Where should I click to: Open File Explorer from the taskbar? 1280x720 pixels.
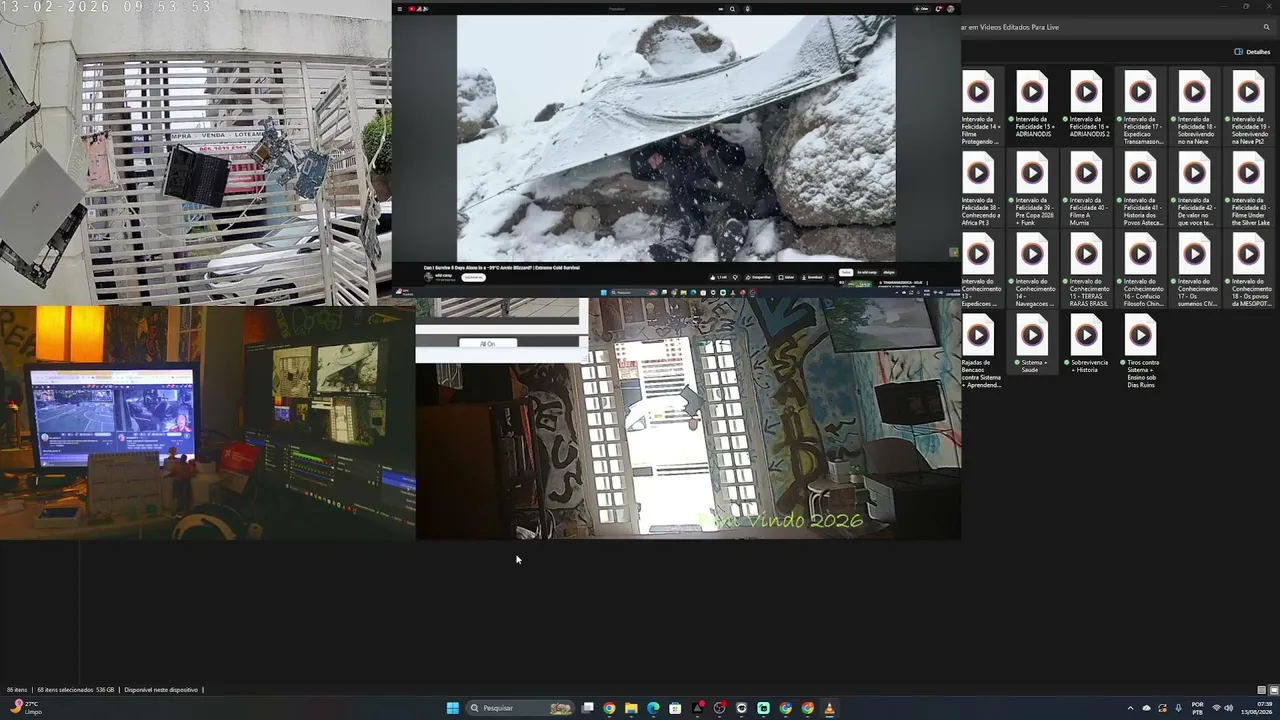click(x=631, y=708)
